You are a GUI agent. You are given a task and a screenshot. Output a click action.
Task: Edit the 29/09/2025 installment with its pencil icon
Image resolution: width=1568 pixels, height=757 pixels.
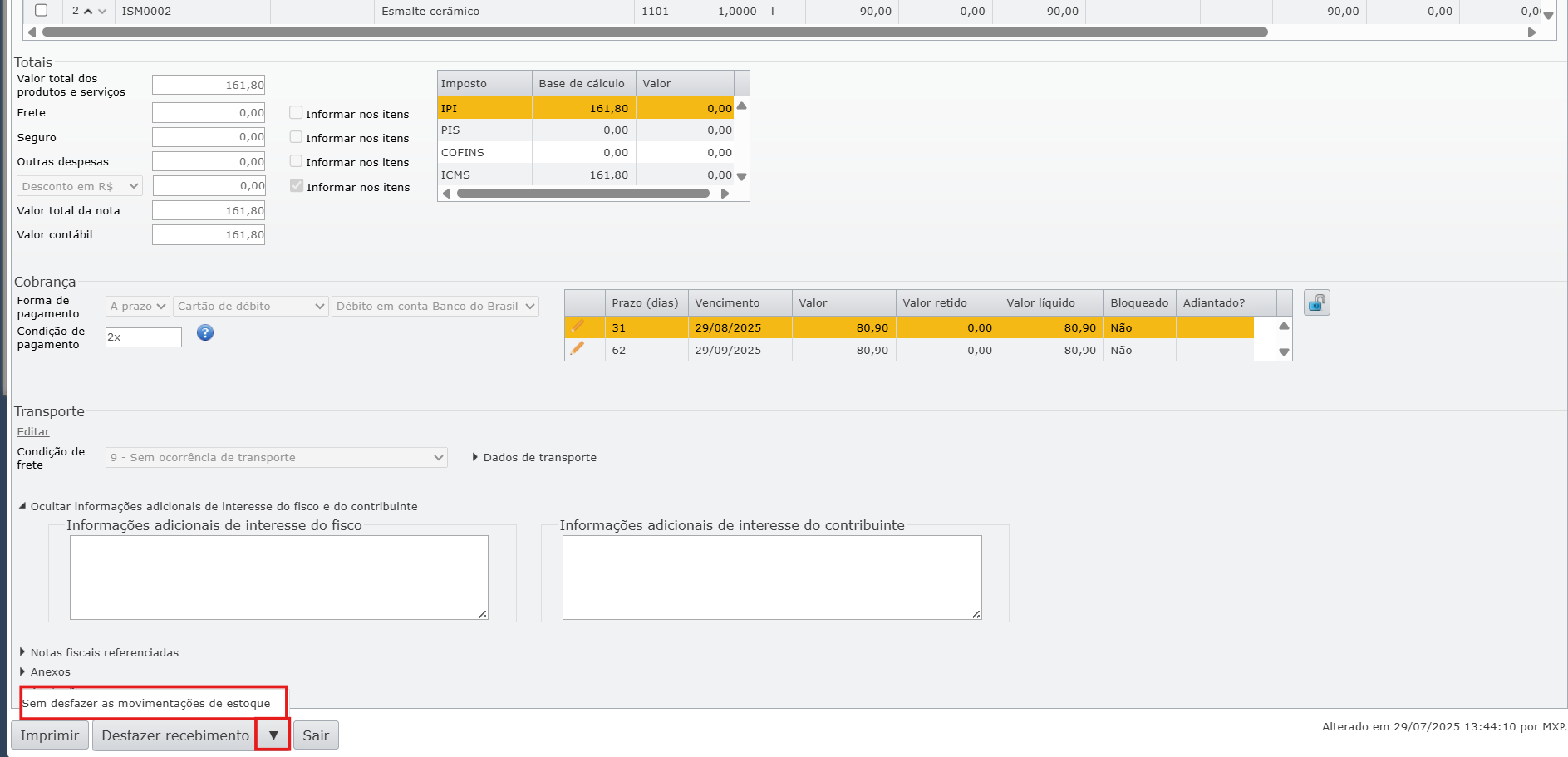coord(578,349)
